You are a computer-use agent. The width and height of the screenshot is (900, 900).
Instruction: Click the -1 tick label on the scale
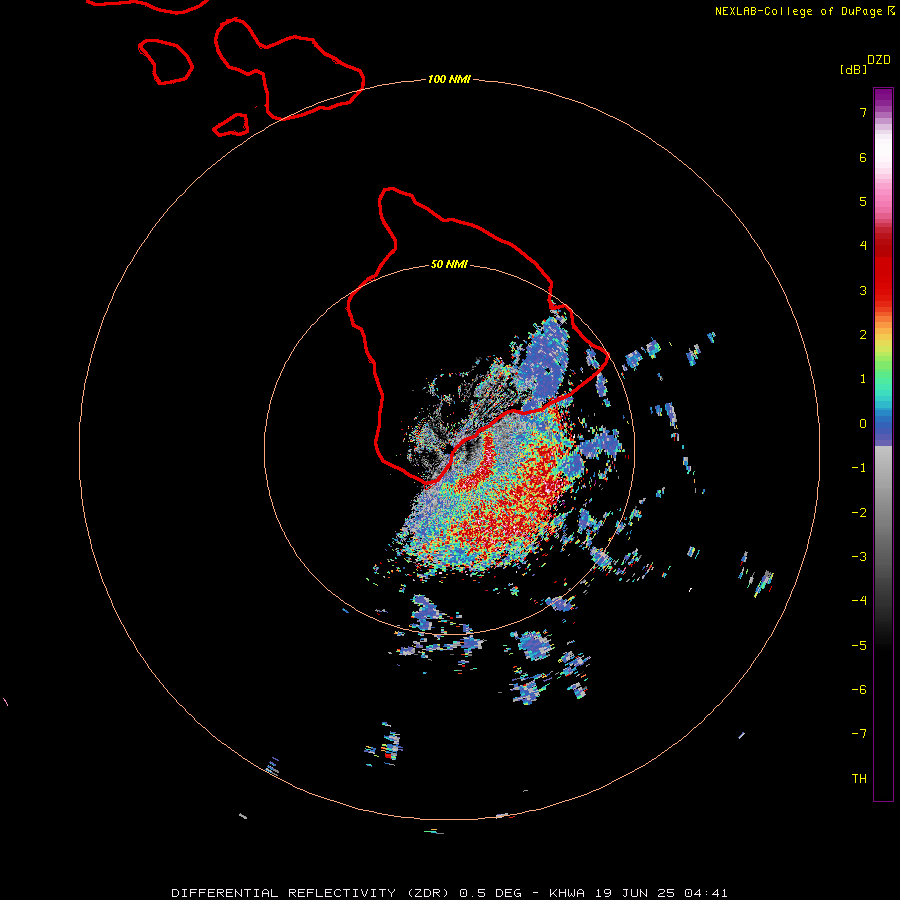click(x=859, y=468)
